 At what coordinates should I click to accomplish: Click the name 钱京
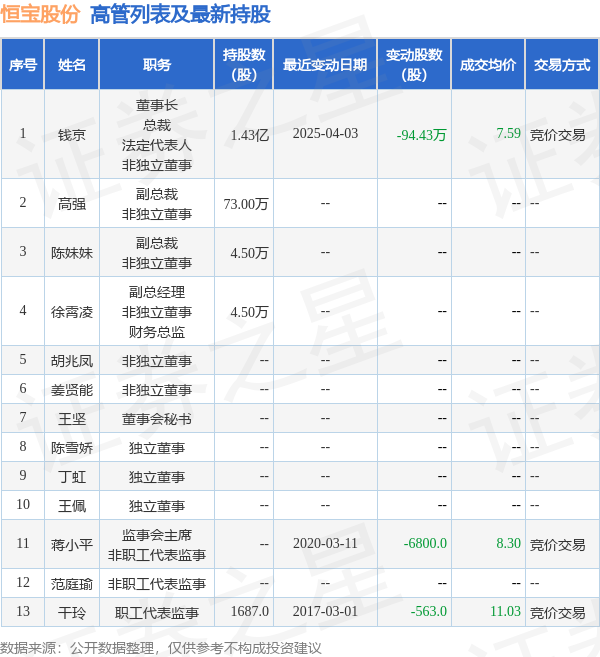pos(72,135)
